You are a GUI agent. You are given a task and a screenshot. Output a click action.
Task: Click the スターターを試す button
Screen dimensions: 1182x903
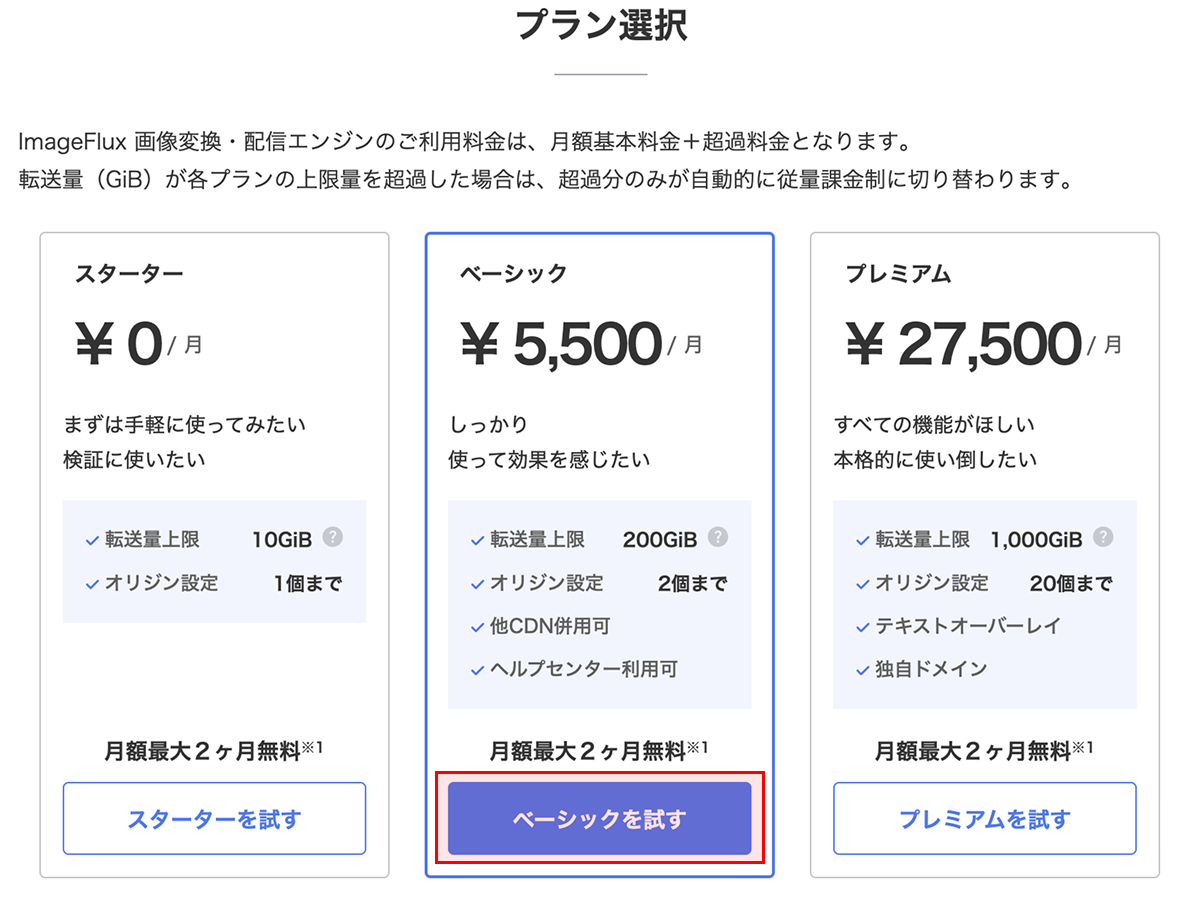point(214,818)
